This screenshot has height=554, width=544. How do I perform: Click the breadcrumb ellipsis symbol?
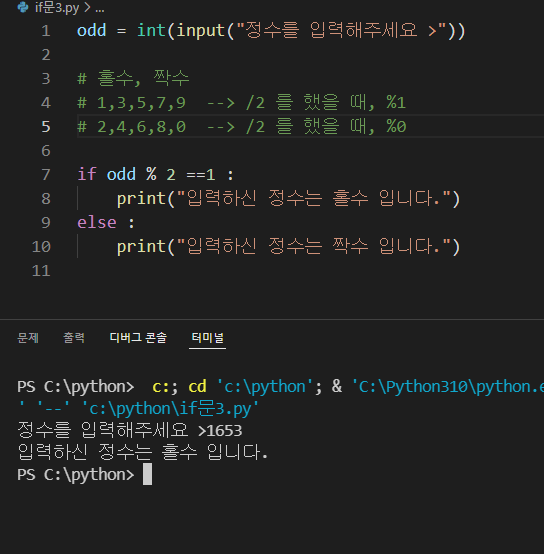tap(100, 8)
